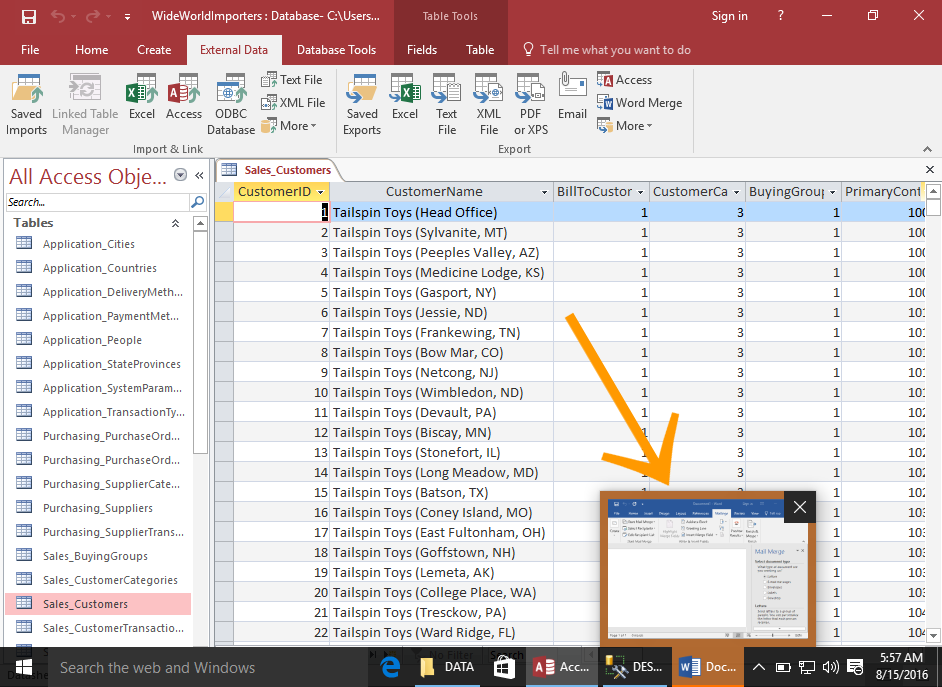The width and height of the screenshot is (942, 687).
Task: Open the Windows Start menu
Action: pos(23,667)
